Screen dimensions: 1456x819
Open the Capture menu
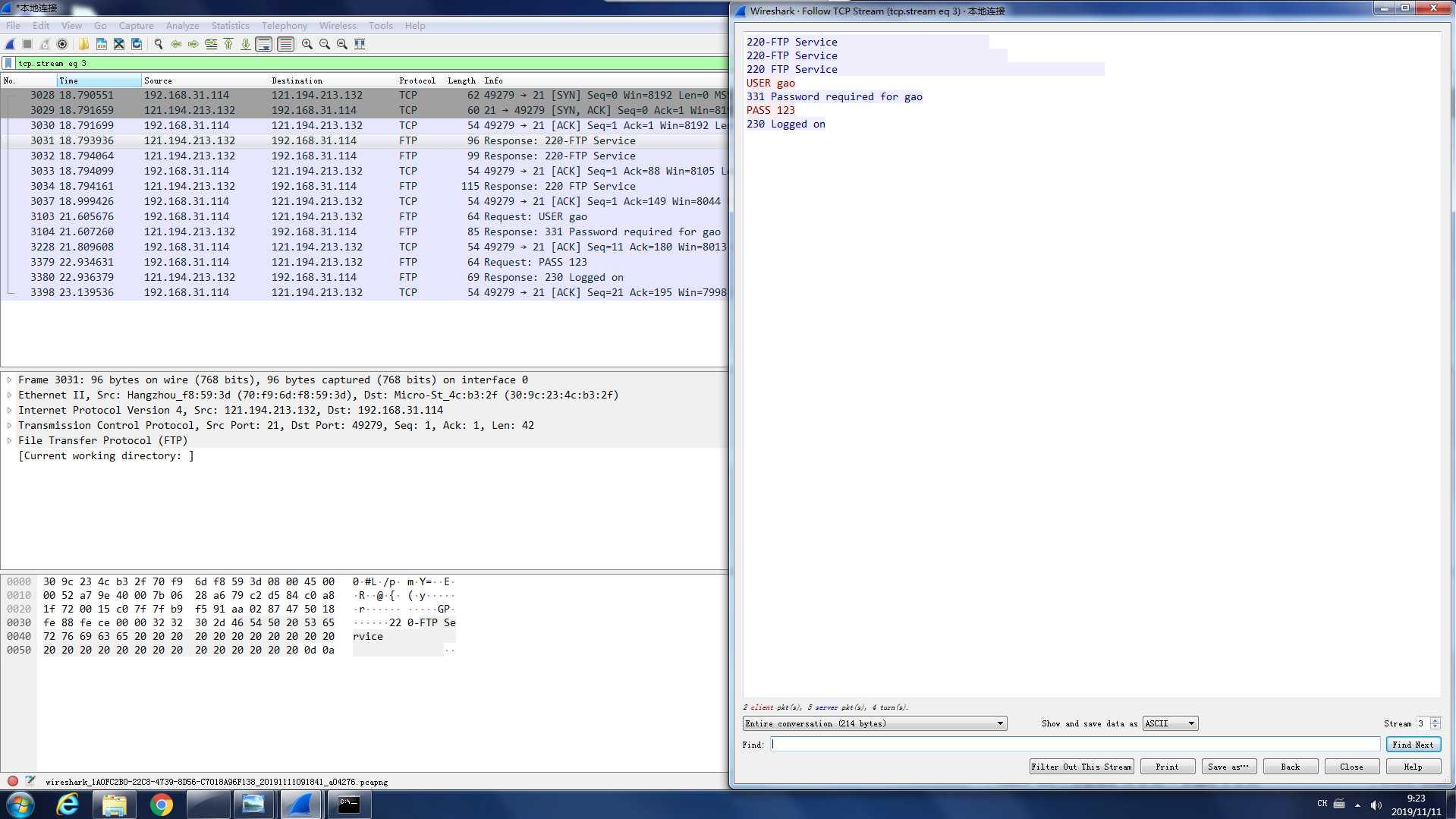coord(136,25)
